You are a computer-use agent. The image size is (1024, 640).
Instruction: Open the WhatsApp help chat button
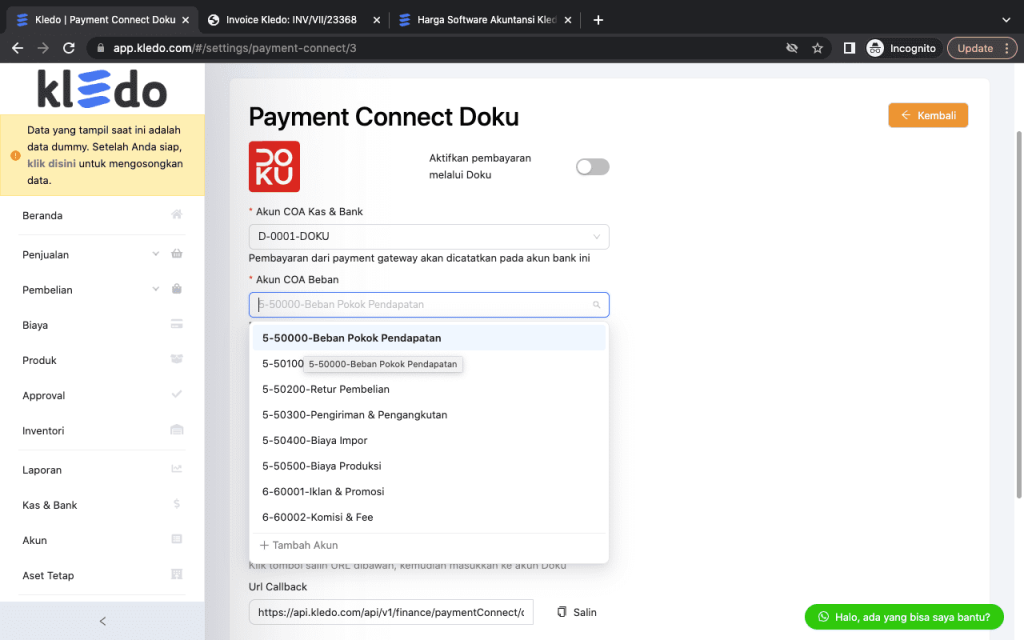click(x=904, y=617)
